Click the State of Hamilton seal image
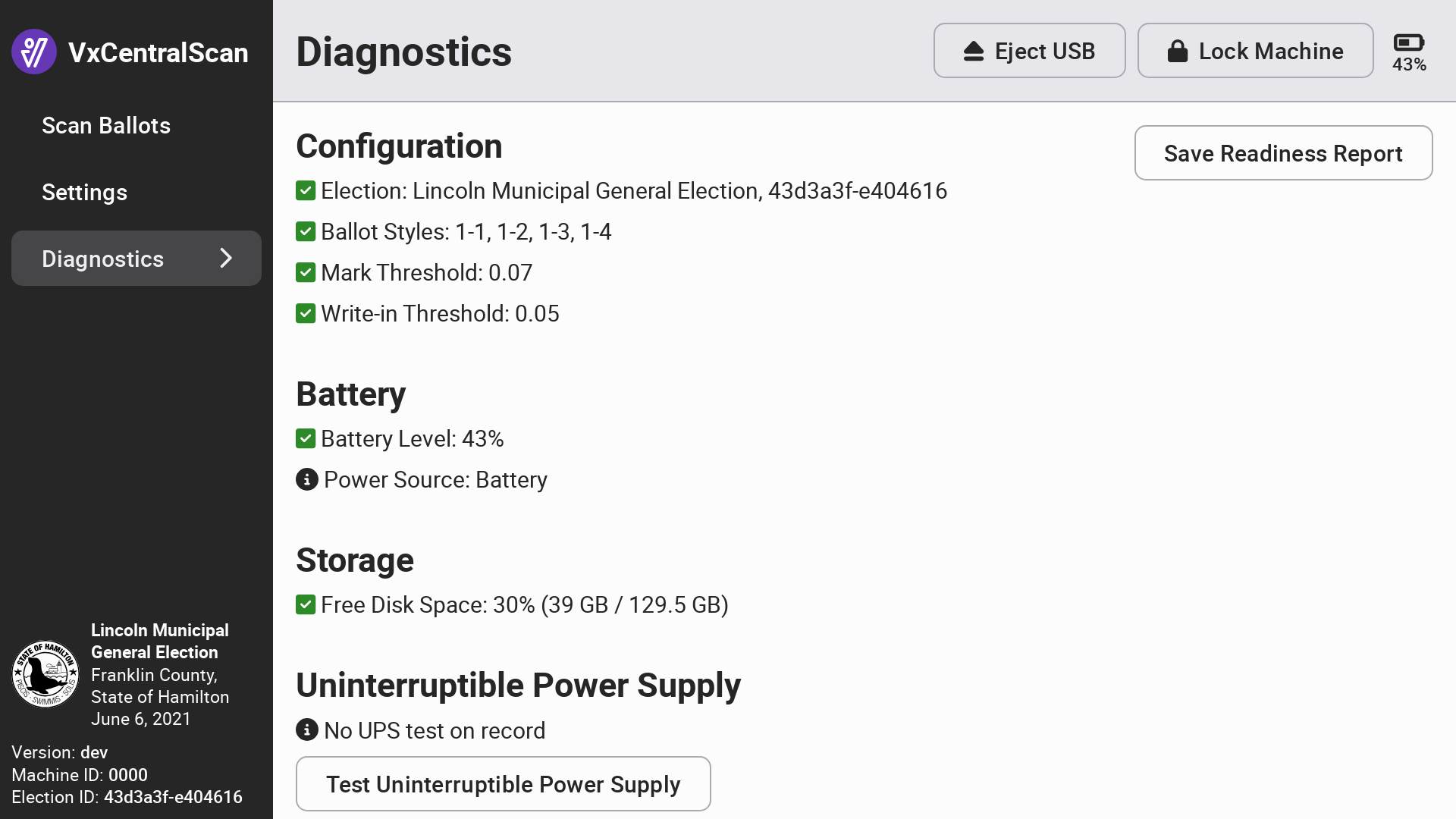 [45, 674]
